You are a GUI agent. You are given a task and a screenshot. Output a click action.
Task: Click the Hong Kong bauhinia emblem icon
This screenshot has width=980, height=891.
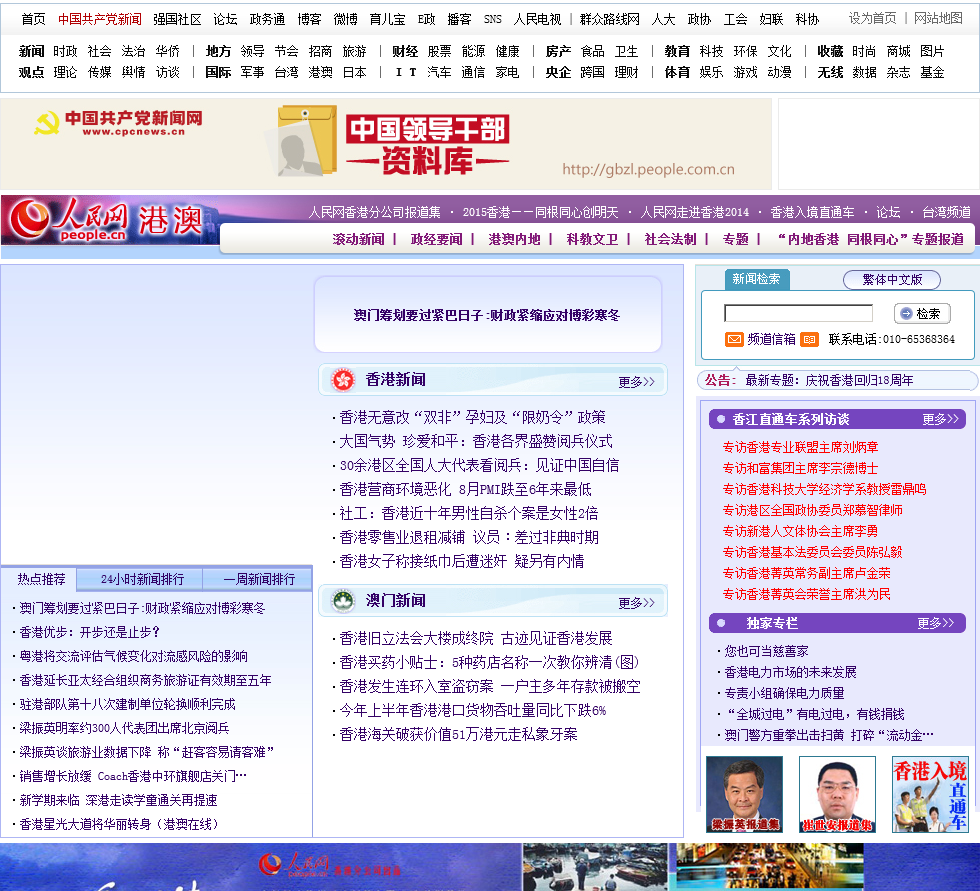(342, 380)
